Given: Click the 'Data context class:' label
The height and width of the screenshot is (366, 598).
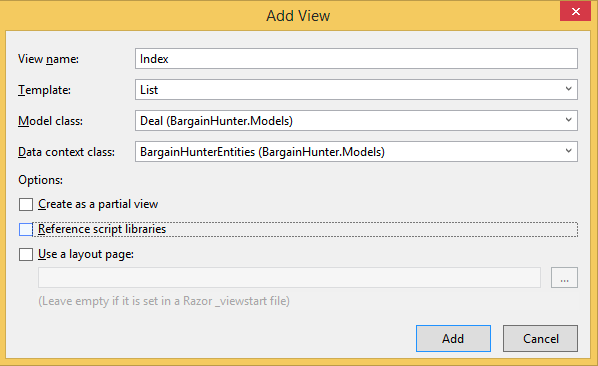Looking at the screenshot, I should click(66, 152).
